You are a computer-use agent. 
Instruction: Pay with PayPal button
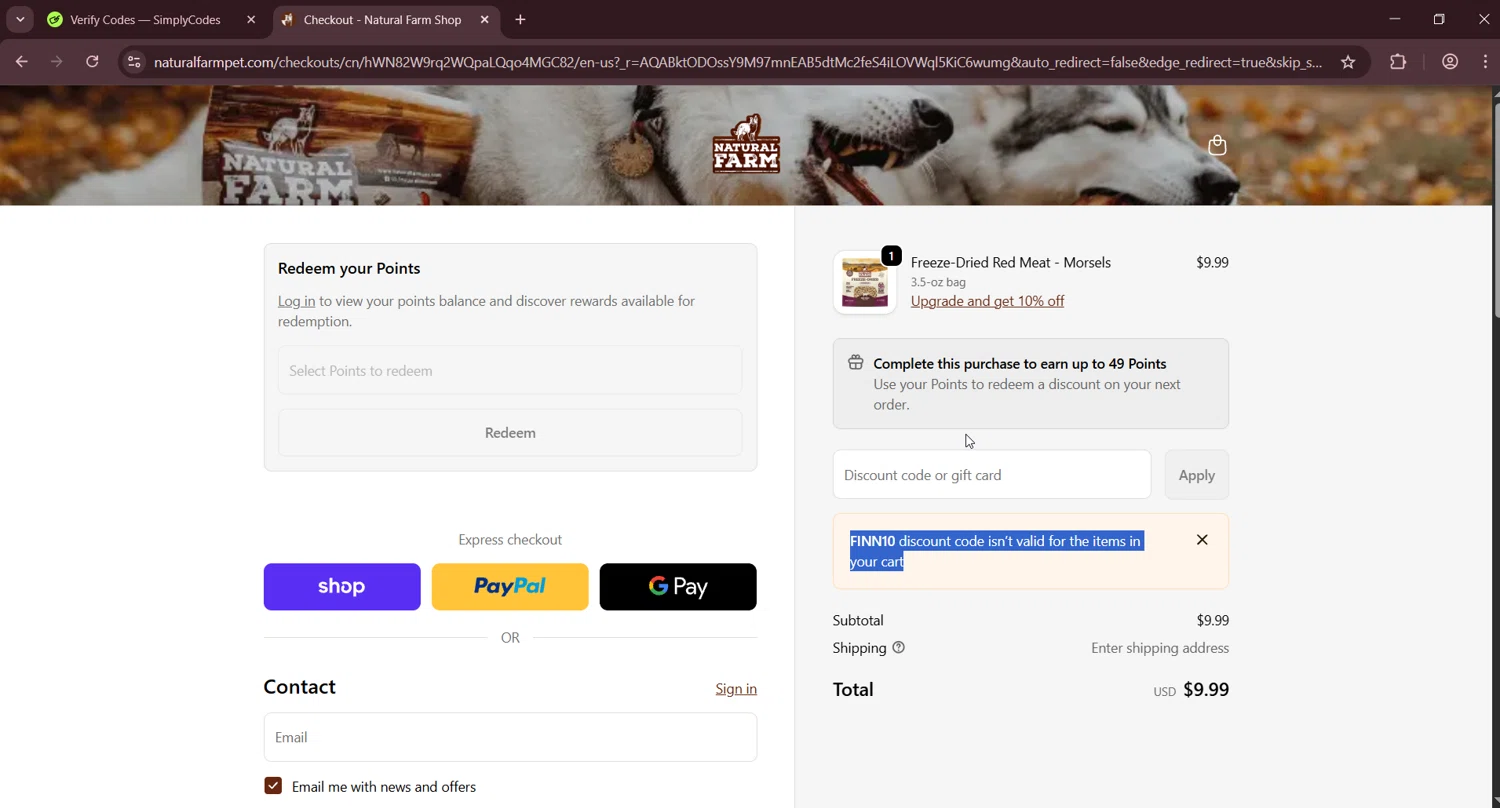point(510,587)
